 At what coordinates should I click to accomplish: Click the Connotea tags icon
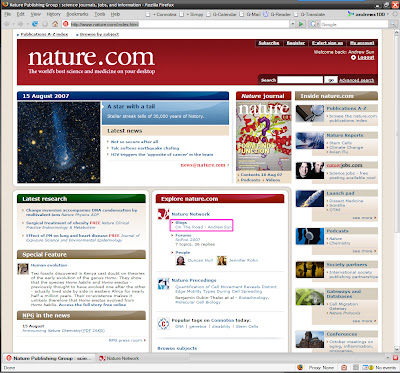[x=163, y=324]
